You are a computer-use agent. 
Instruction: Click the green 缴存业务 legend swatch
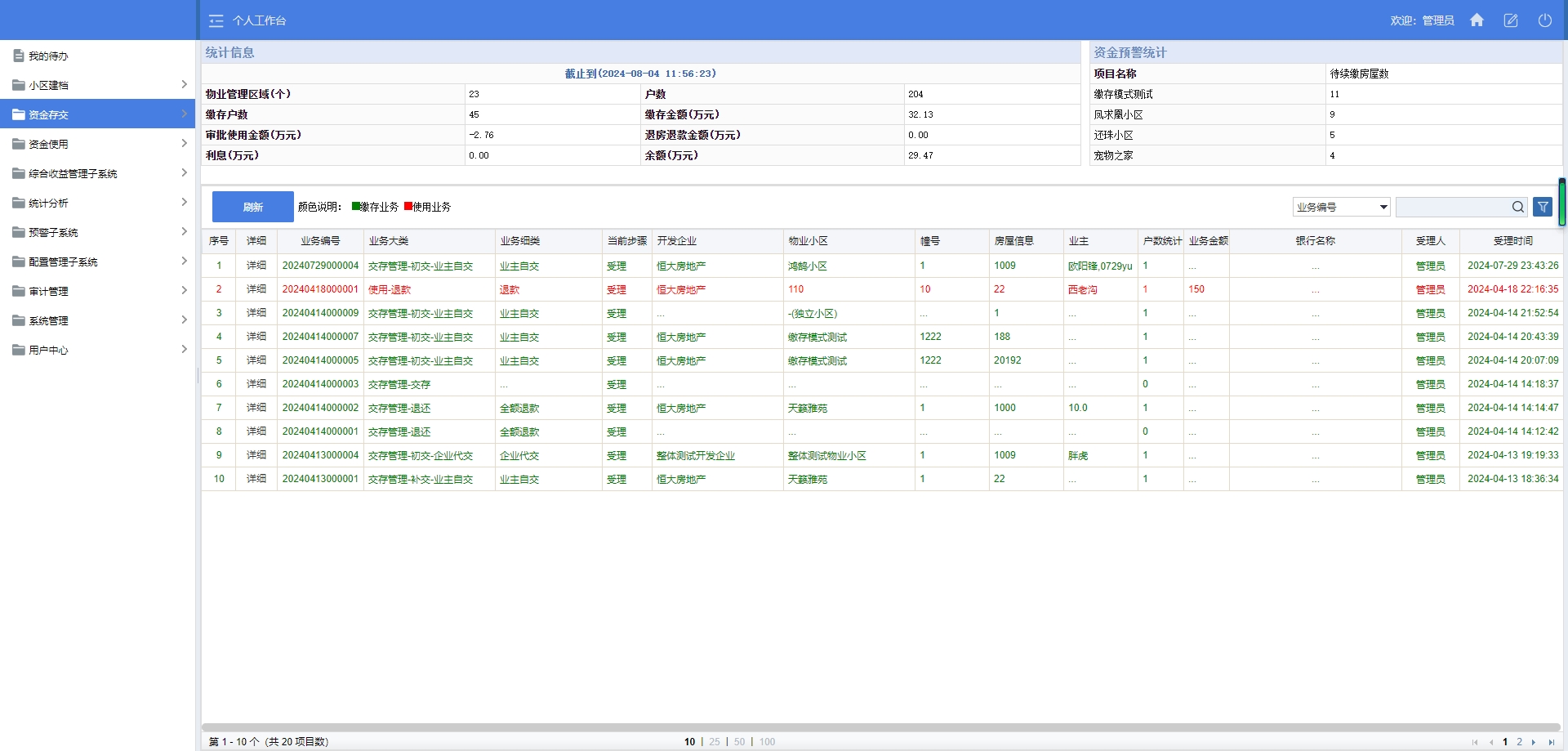[x=356, y=206]
